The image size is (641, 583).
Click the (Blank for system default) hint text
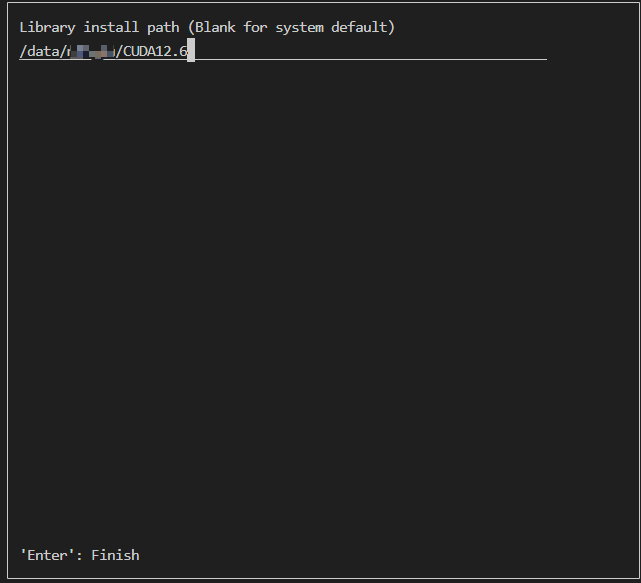click(x=291, y=28)
